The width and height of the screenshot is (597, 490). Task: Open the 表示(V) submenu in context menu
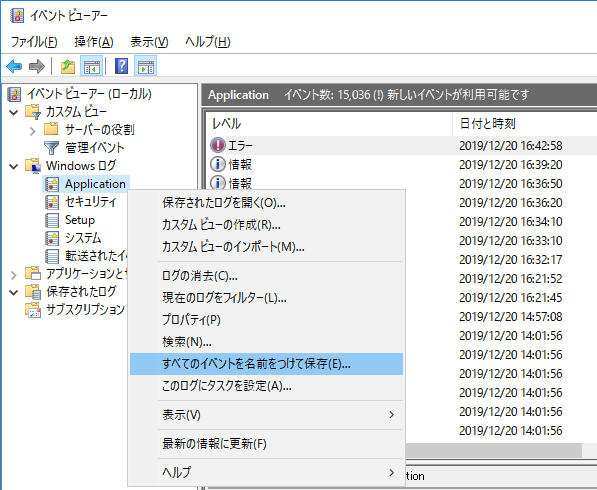click(x=266, y=415)
